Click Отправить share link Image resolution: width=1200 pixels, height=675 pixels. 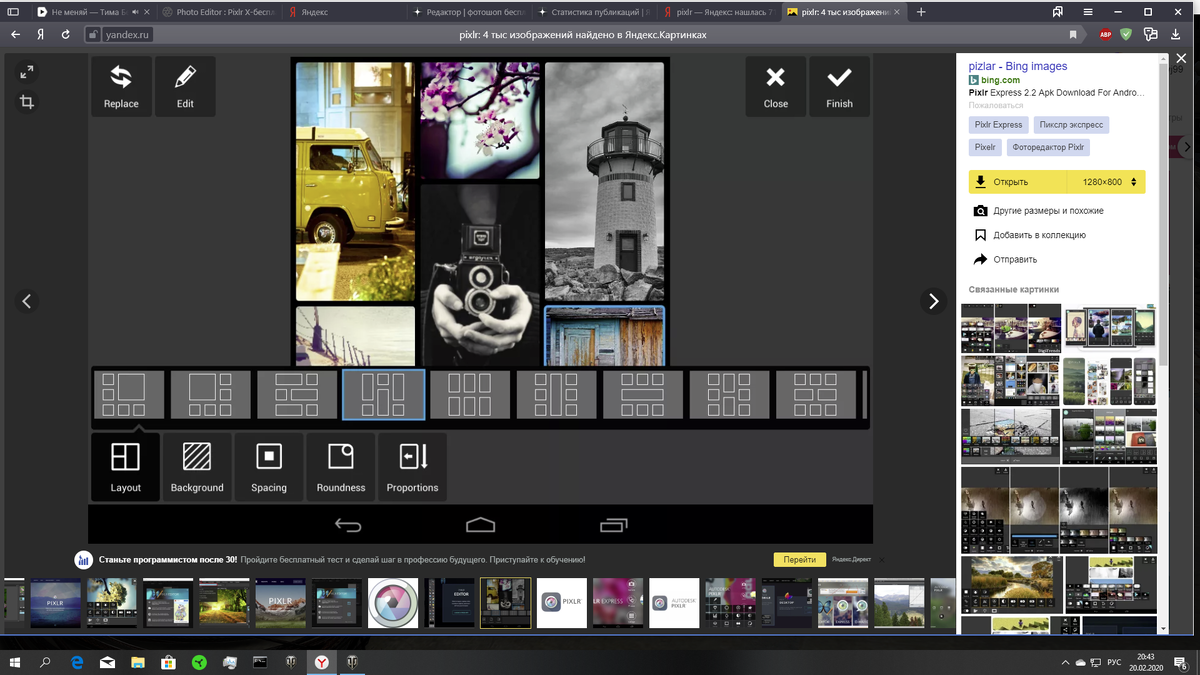point(1005,259)
